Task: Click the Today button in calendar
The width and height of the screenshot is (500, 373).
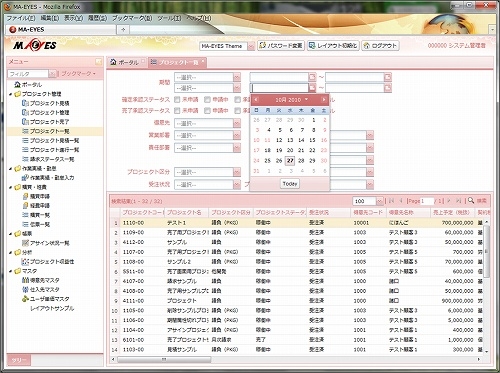Action: [x=290, y=184]
